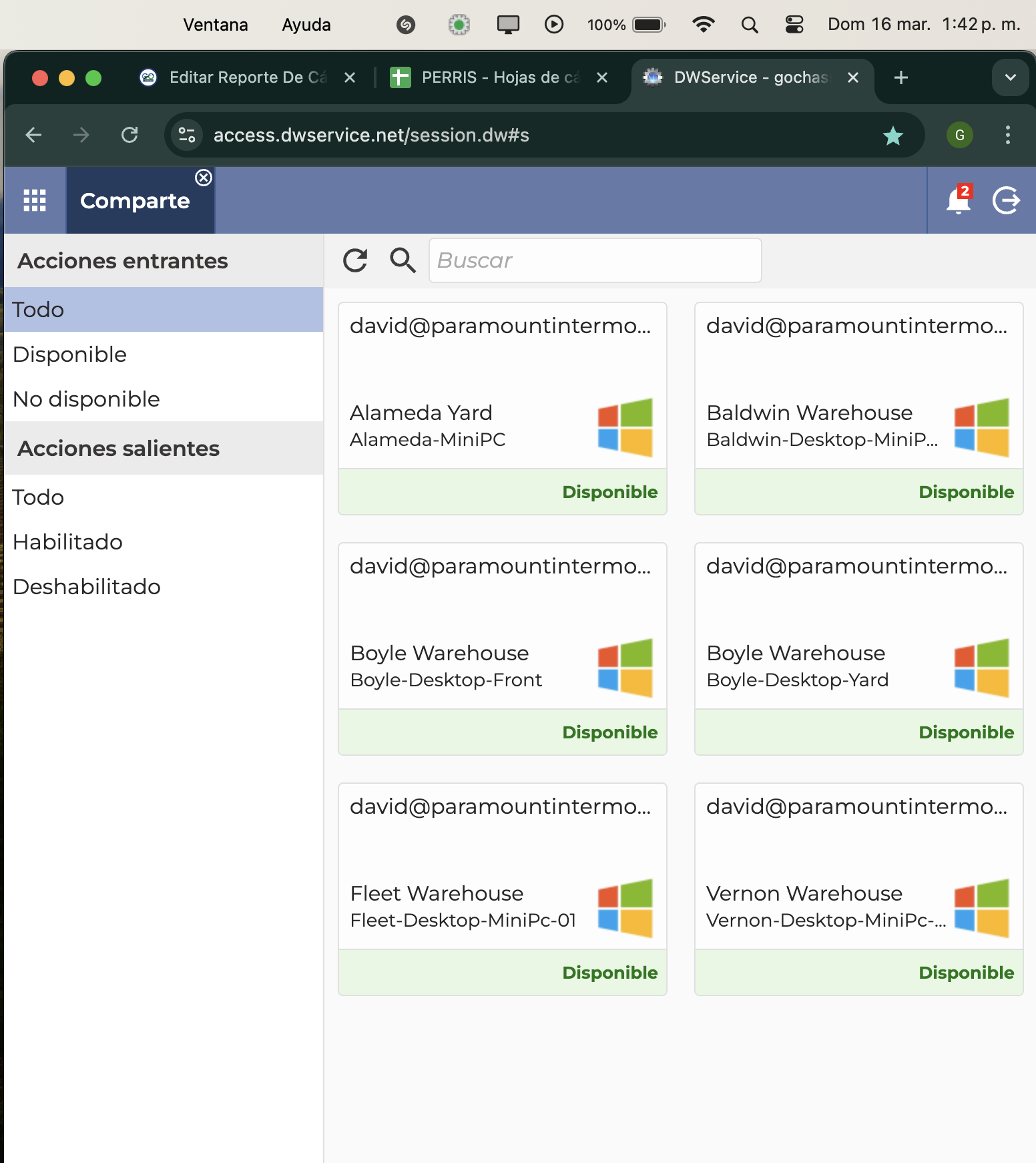This screenshot has height=1163, width=1036.
Task: Reload the browser page
Action: [129, 136]
